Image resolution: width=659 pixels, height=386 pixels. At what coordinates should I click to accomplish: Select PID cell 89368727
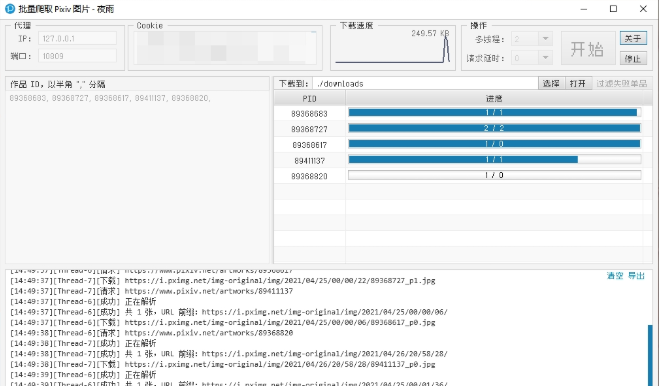[309, 129]
